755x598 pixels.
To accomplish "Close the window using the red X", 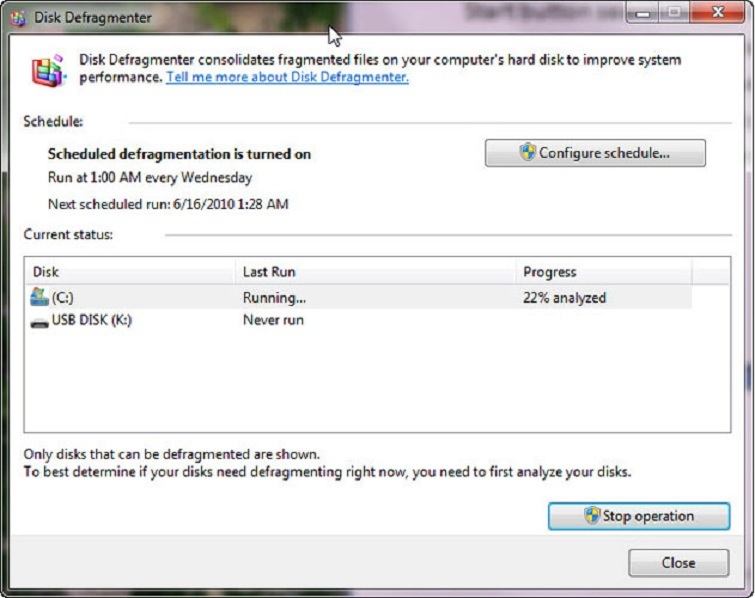I will pyautogui.click(x=715, y=13).
